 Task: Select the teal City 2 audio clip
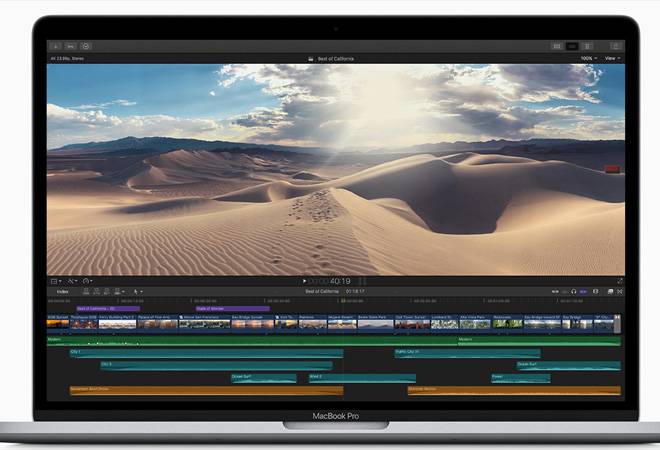pyautogui.click(x=217, y=366)
